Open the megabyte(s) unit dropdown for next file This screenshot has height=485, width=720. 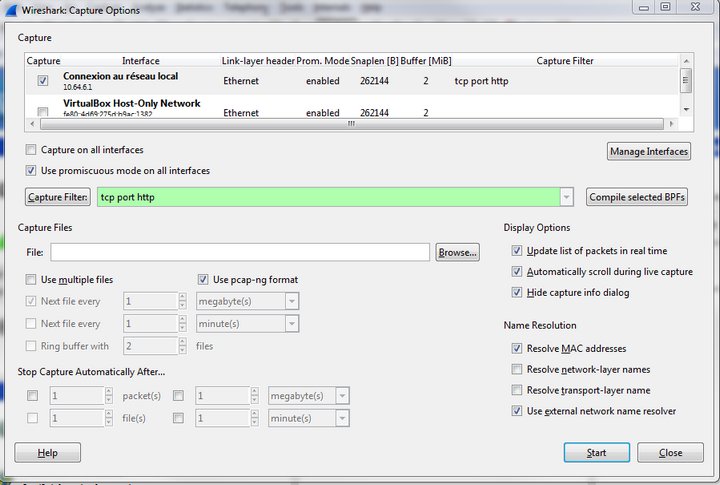[291, 301]
